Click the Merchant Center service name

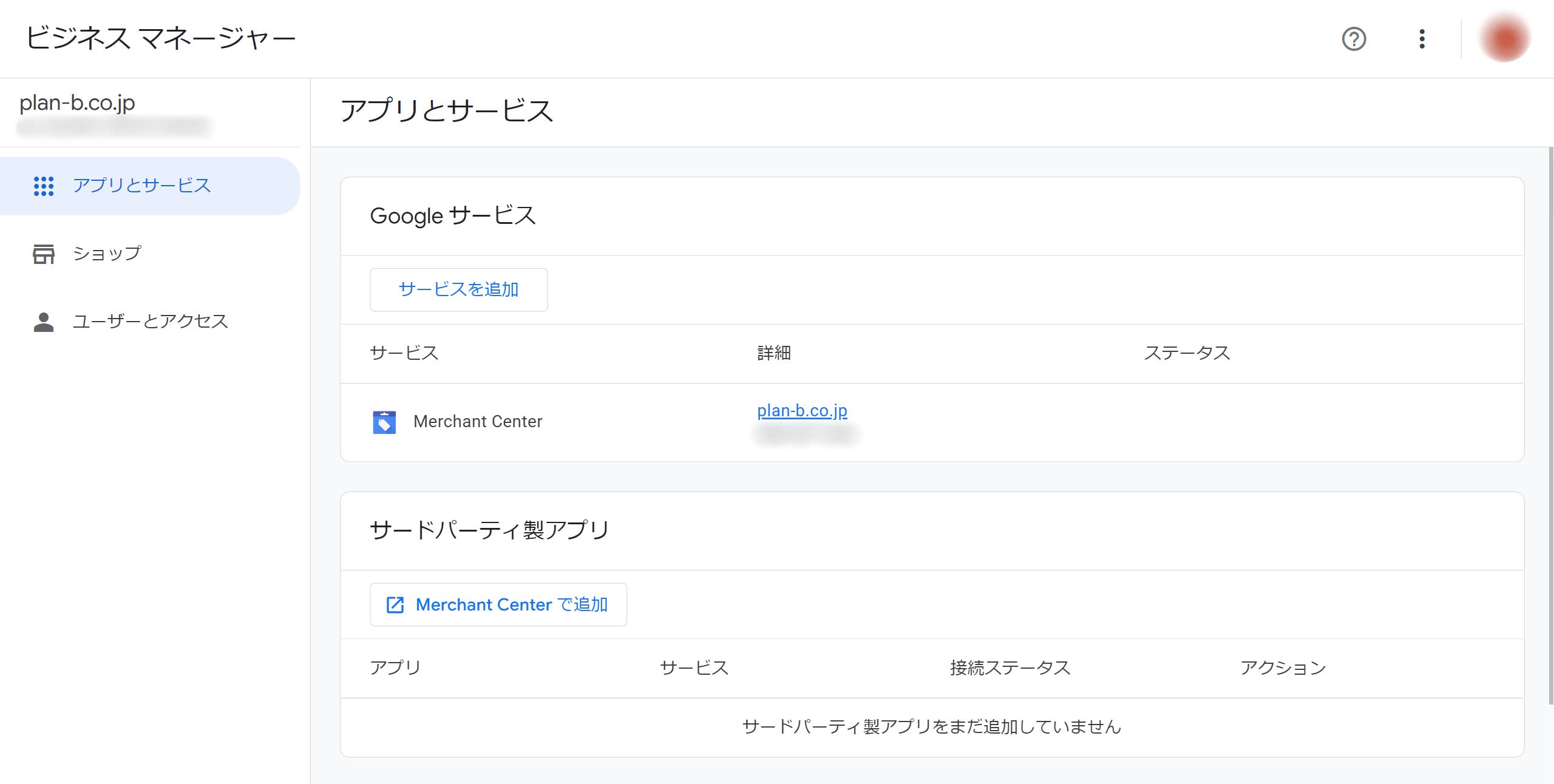(478, 422)
